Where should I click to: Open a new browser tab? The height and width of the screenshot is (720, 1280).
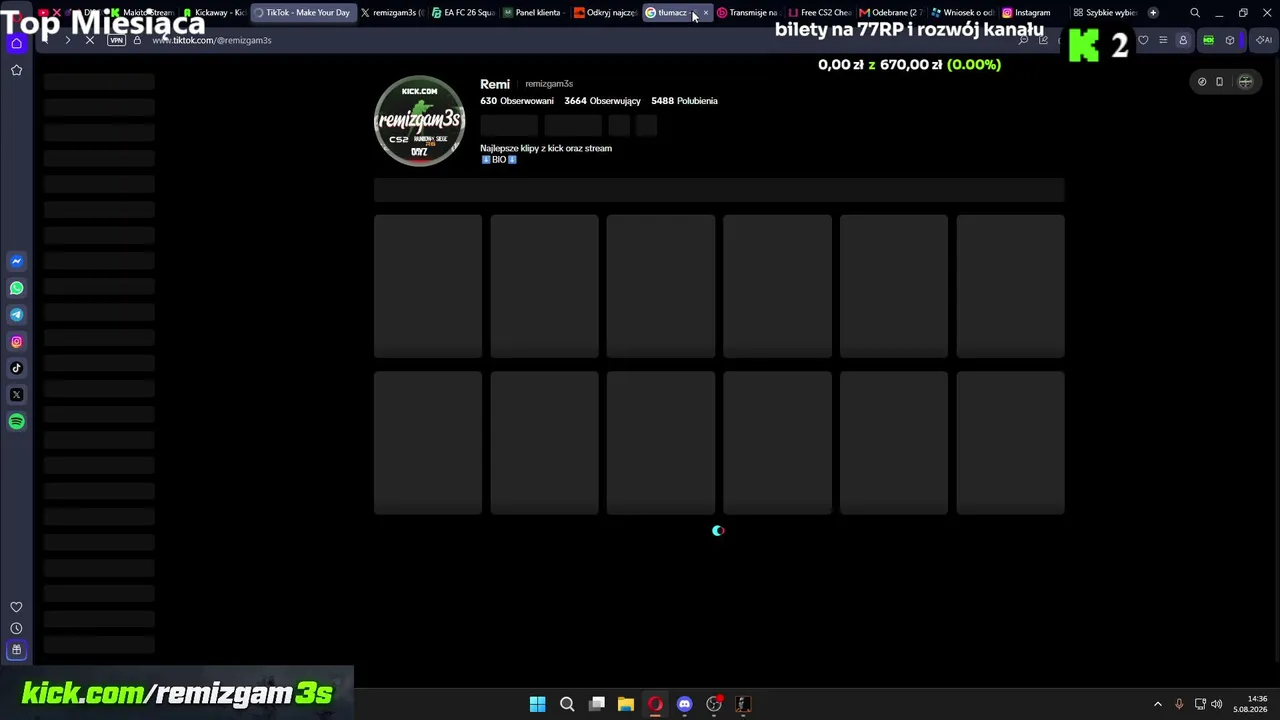1153,13
